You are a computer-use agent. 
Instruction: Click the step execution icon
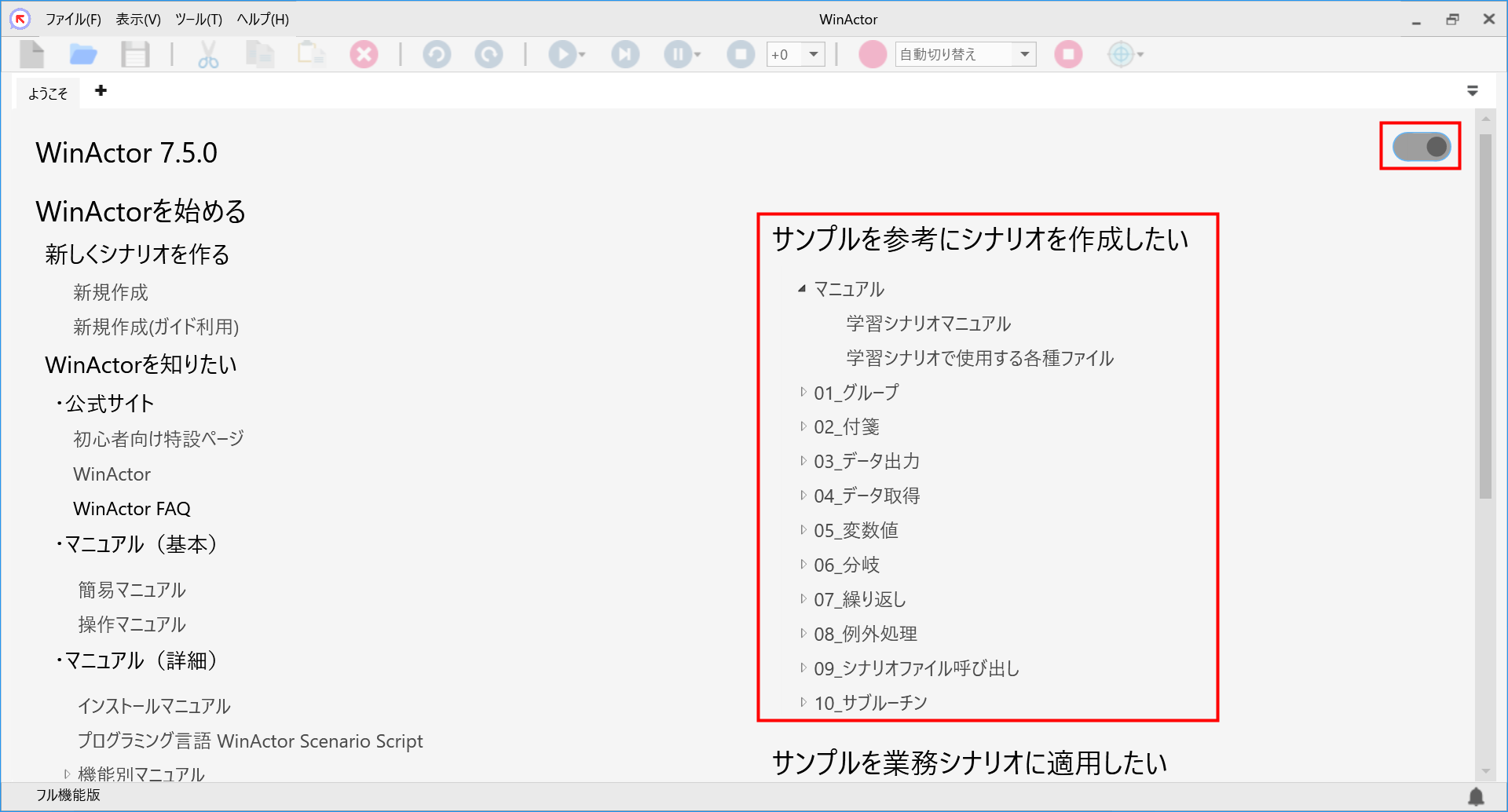625,54
